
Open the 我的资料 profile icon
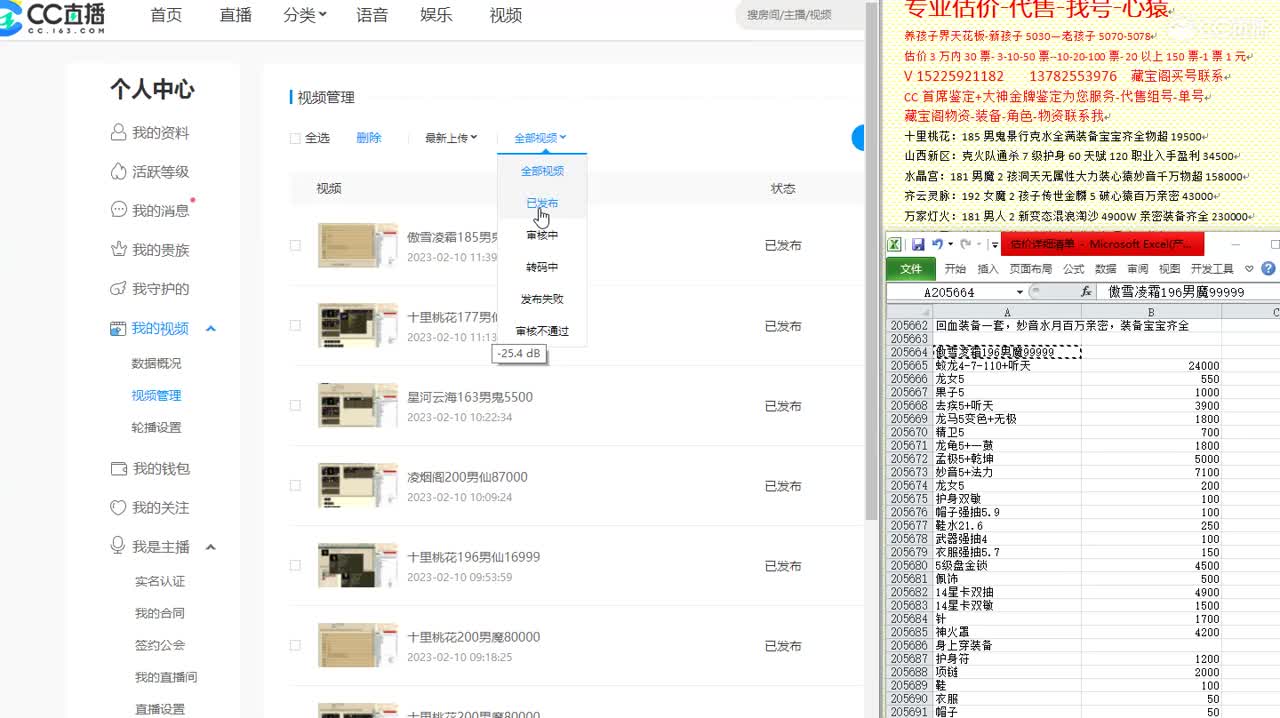[x=119, y=132]
